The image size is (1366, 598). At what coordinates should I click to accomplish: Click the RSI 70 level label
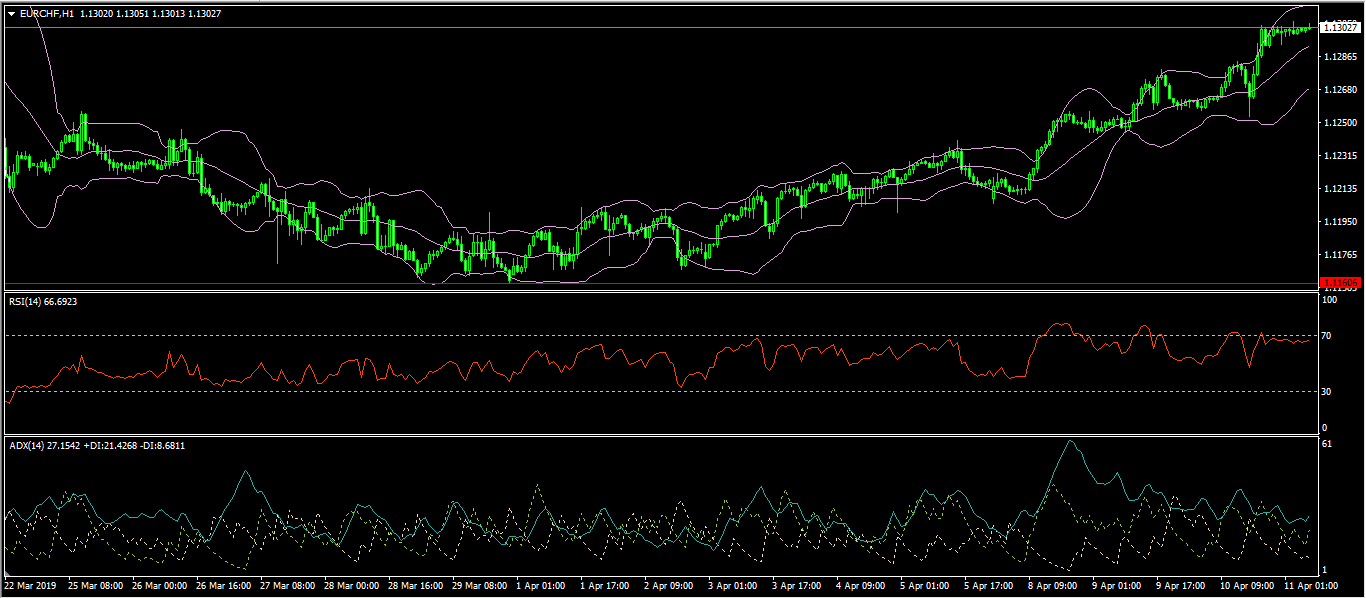point(1327,336)
